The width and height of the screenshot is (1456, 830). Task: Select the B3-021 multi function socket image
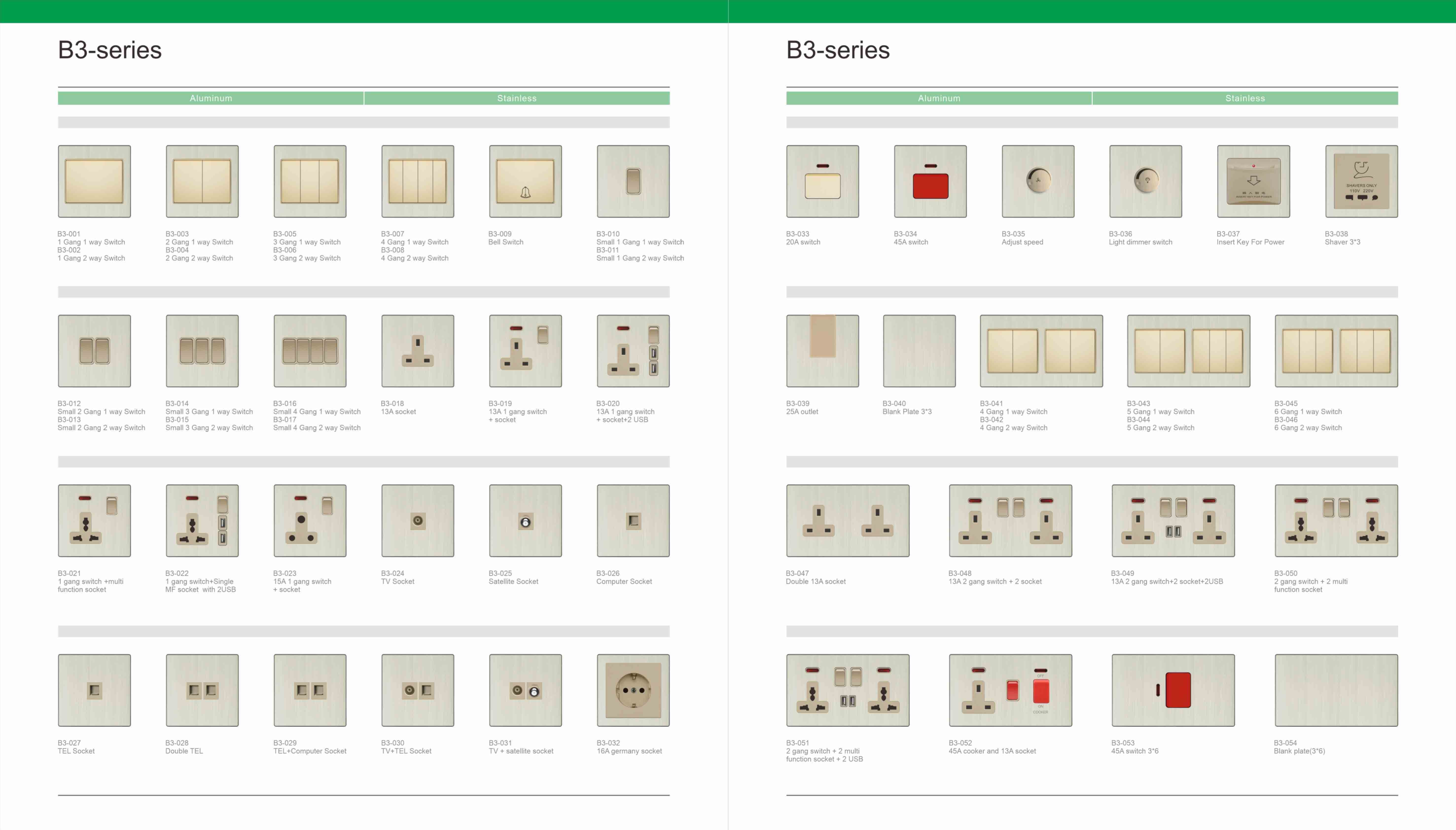click(94, 520)
